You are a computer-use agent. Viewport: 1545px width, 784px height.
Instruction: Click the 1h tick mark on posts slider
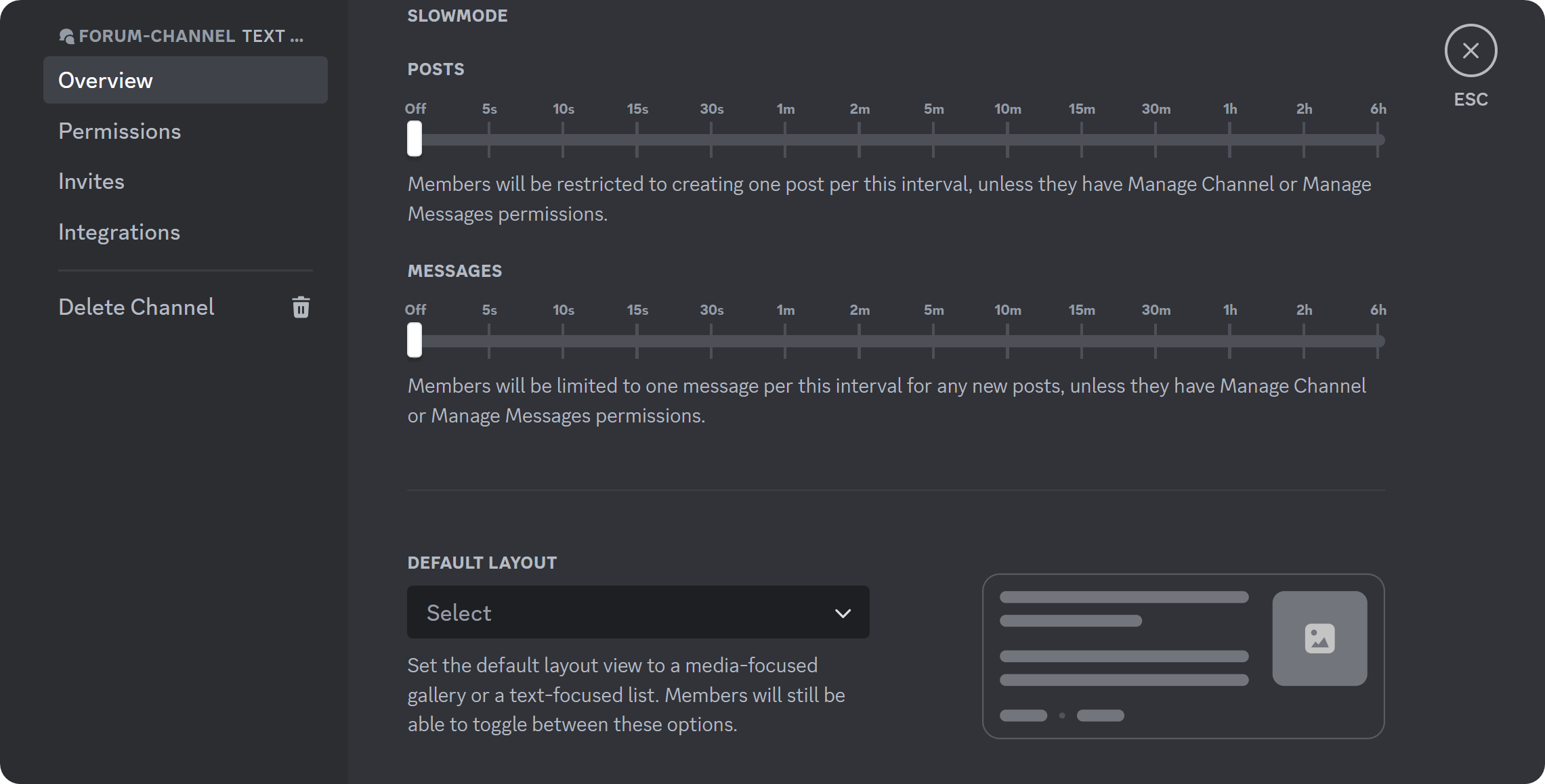click(1230, 138)
